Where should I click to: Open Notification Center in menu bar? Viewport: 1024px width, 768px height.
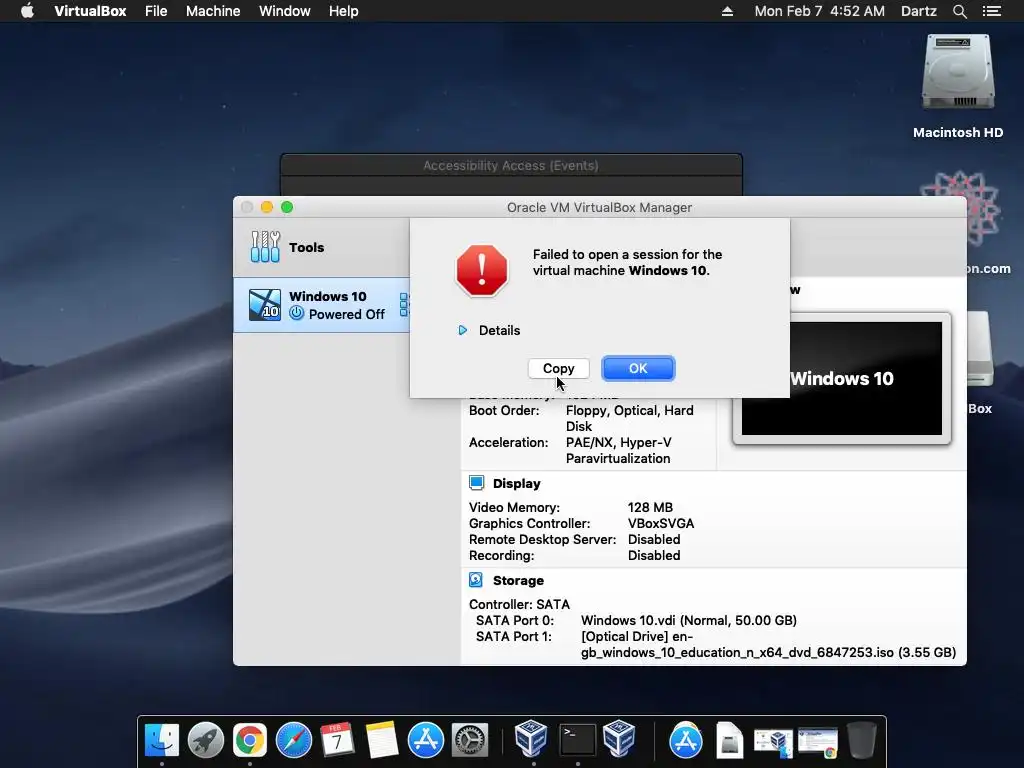[x=991, y=11]
